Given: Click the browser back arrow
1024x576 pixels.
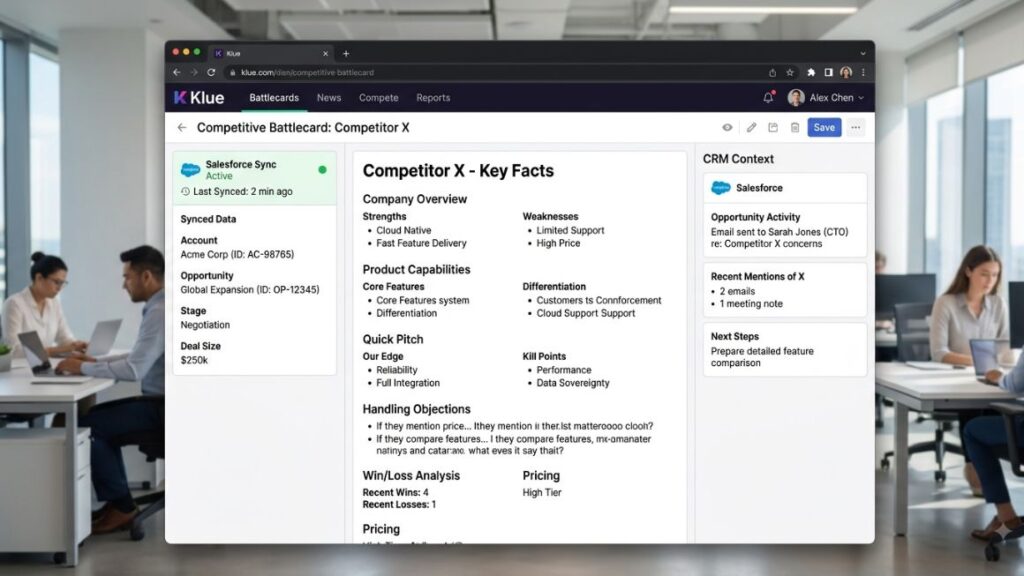Looking at the screenshot, I should pos(177,72).
